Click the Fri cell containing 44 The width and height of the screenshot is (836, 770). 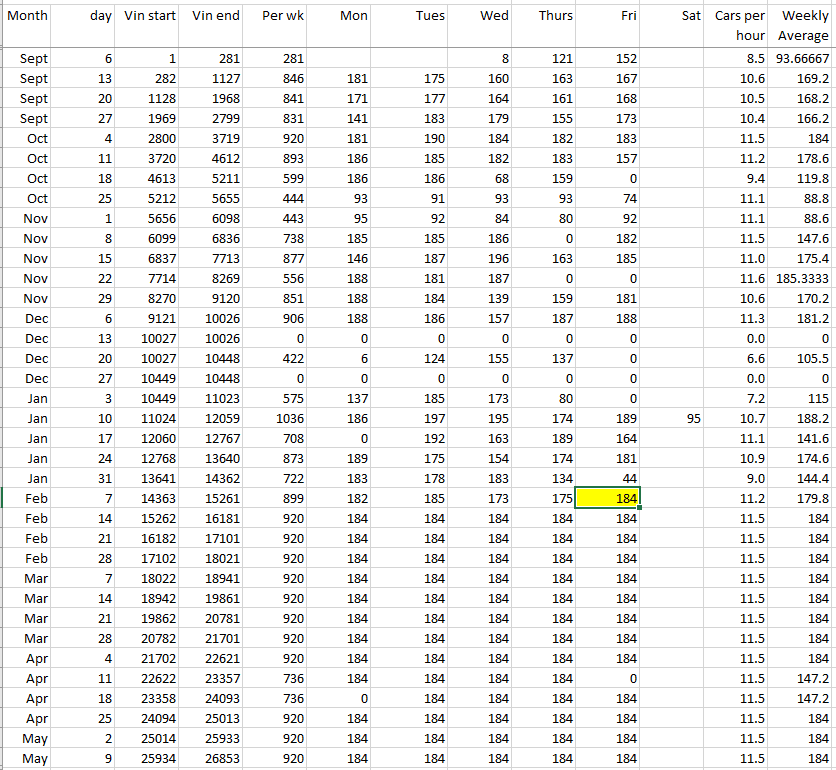click(608, 478)
